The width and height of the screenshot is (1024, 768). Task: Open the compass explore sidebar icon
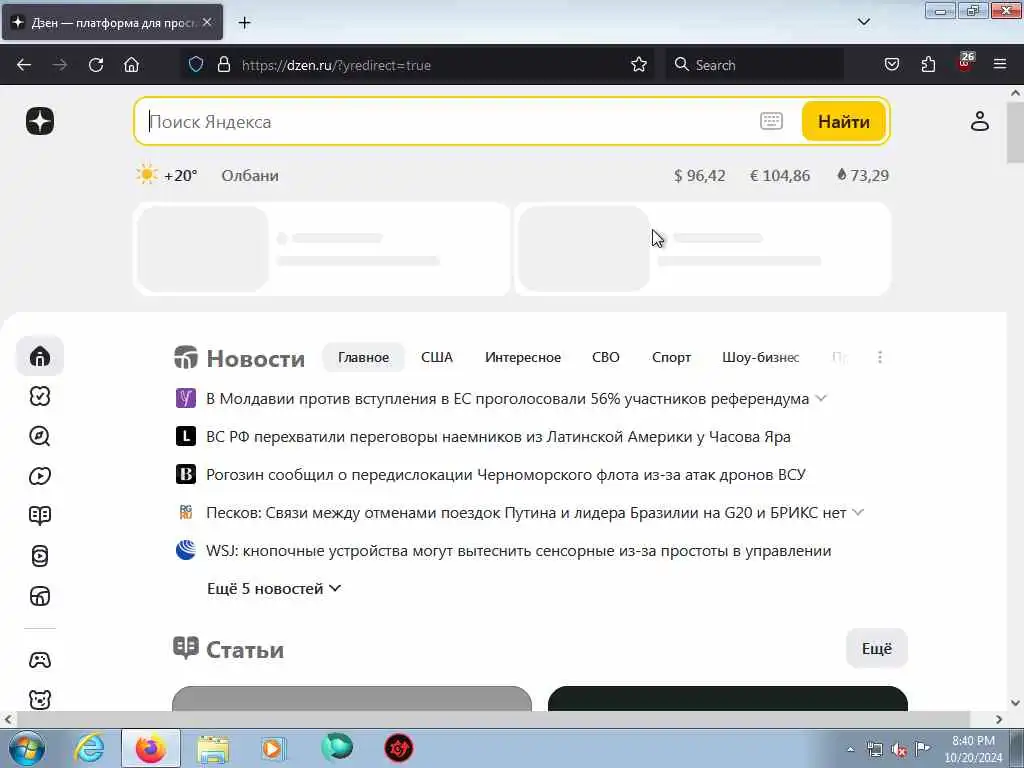tap(40, 436)
